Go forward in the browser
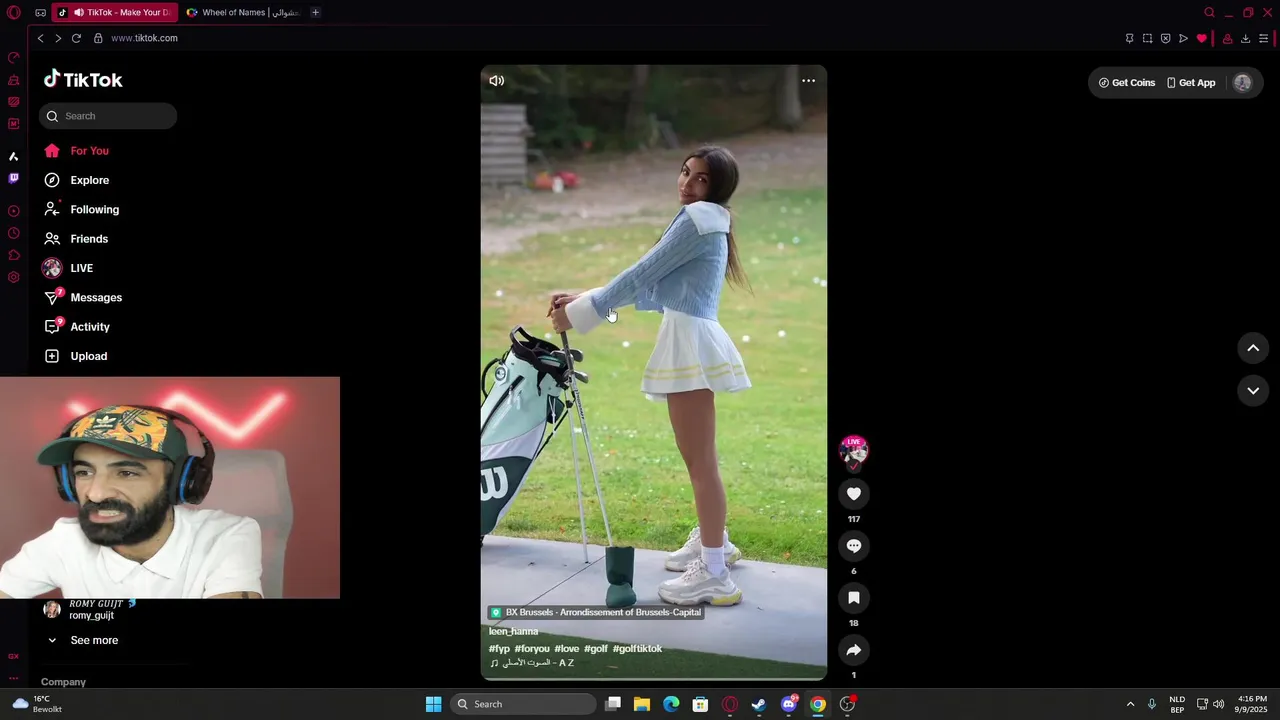 58,38
